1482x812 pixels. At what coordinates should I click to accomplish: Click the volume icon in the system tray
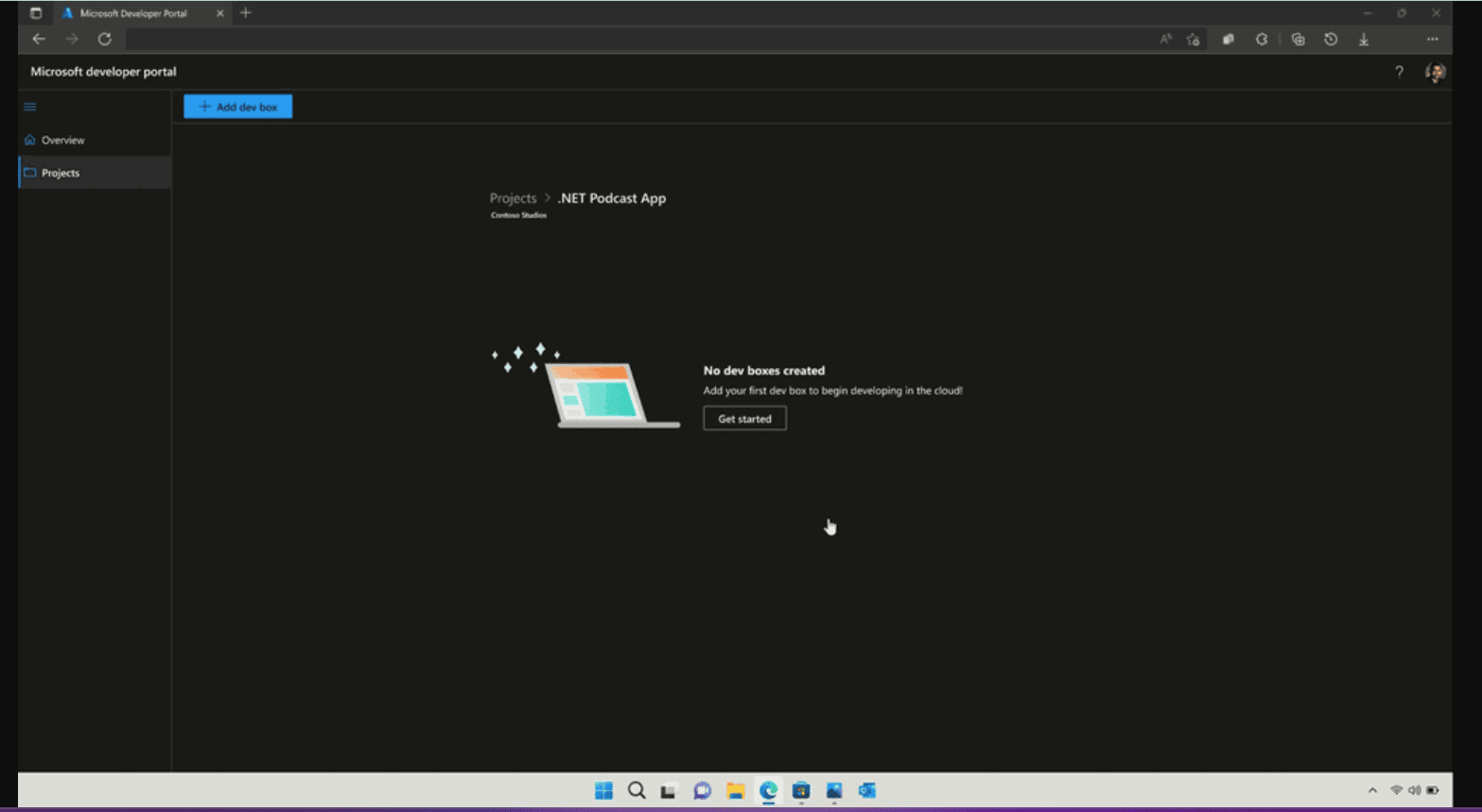pos(1414,790)
